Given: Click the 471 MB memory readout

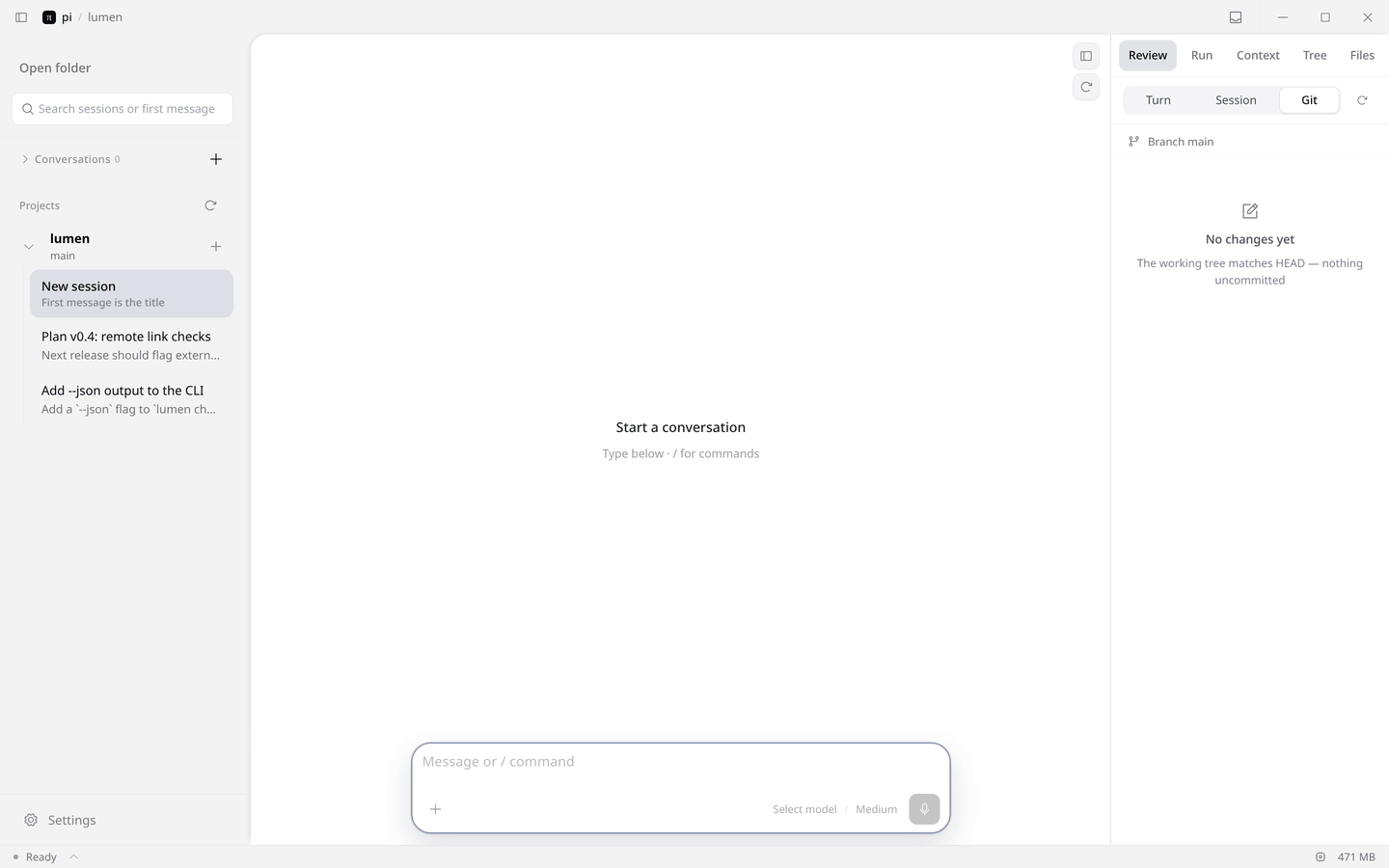Looking at the screenshot, I should pyautogui.click(x=1356, y=856).
